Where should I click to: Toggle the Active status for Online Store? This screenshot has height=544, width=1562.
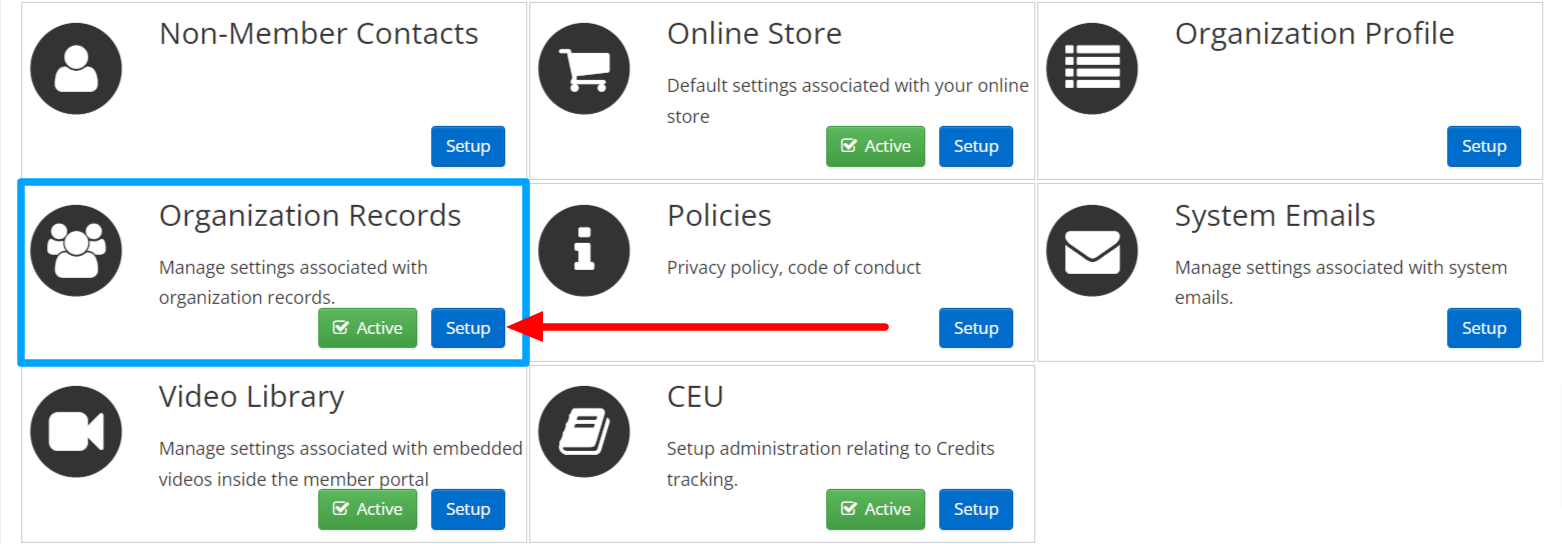tap(876, 146)
